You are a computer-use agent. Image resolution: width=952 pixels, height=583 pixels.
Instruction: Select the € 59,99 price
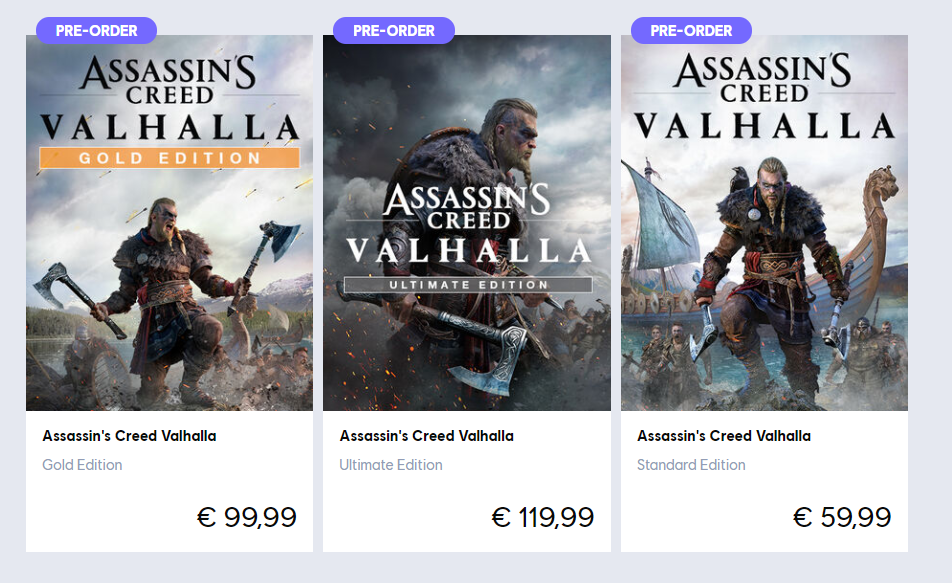842,517
